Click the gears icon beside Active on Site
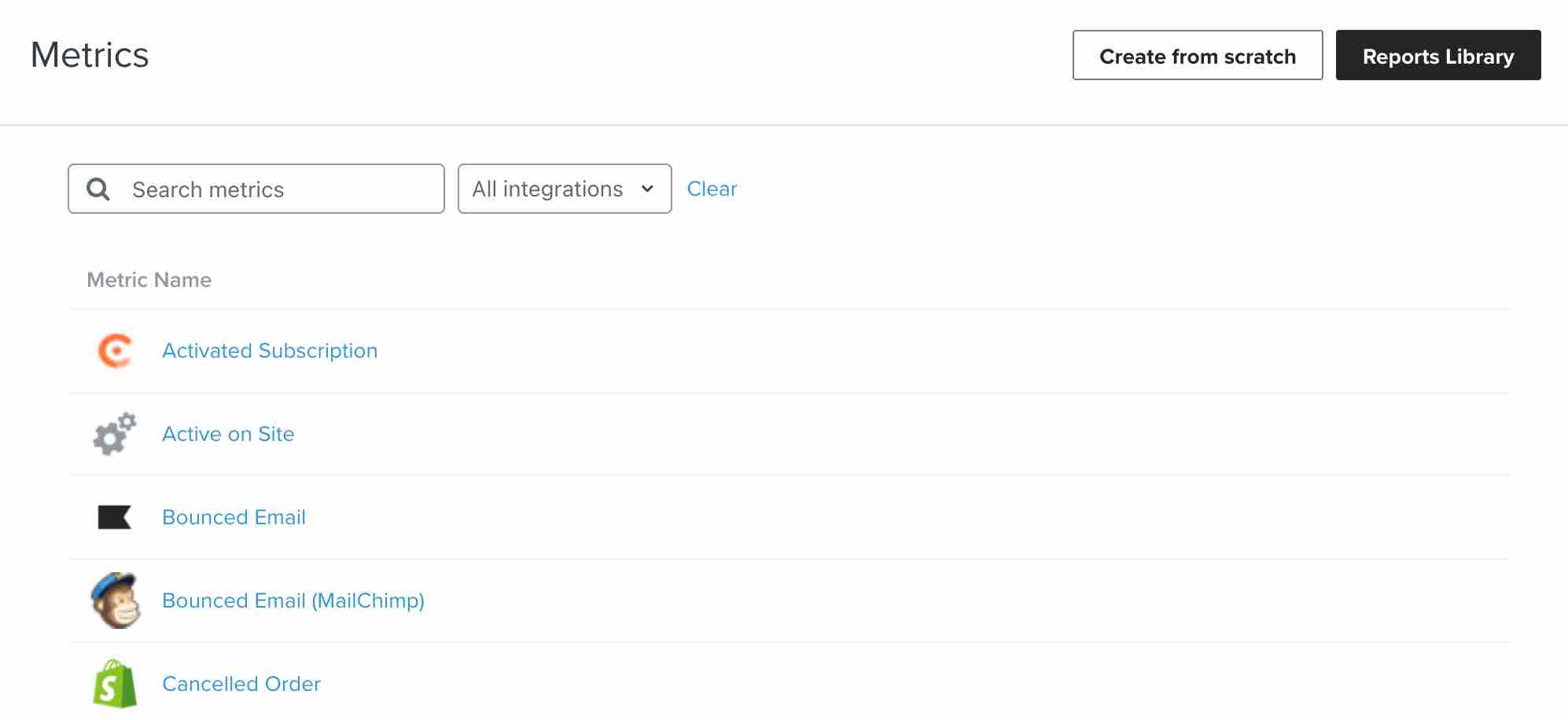 click(114, 434)
